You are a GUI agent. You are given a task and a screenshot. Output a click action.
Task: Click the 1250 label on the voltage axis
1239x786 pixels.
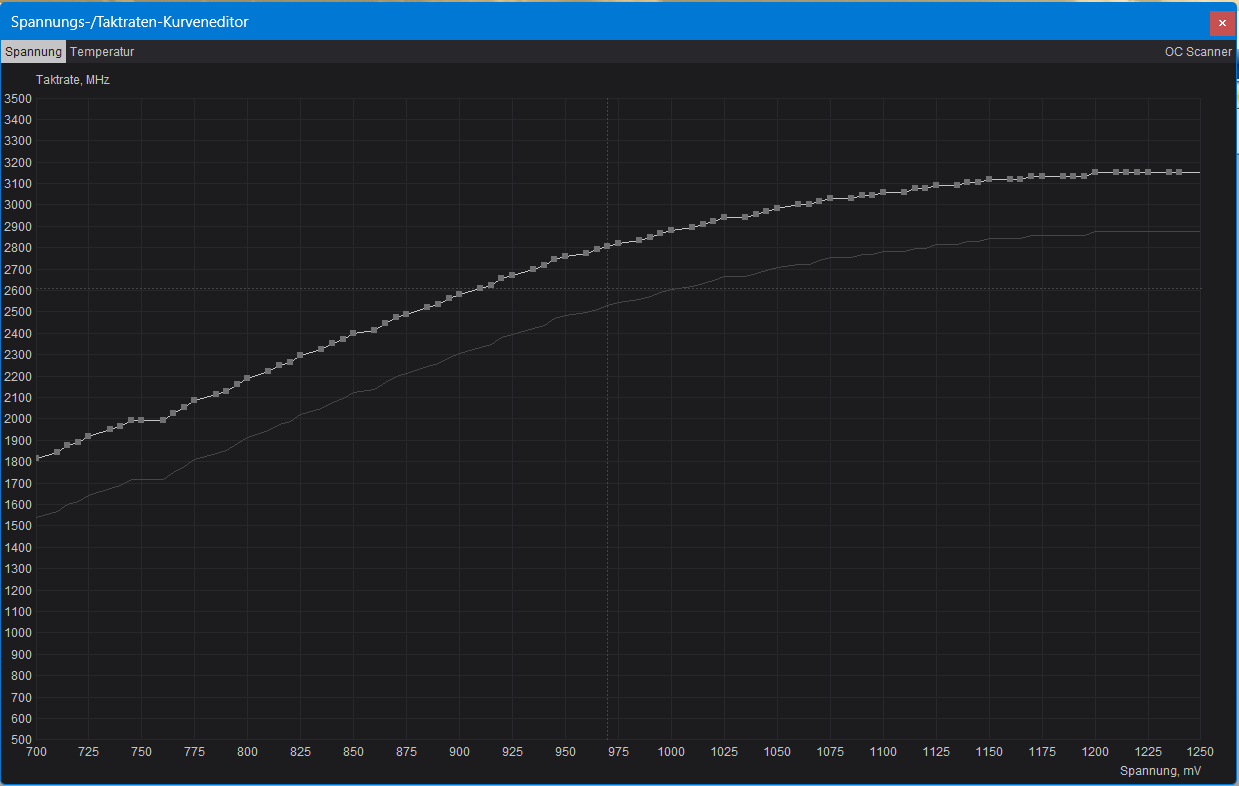tap(1200, 752)
